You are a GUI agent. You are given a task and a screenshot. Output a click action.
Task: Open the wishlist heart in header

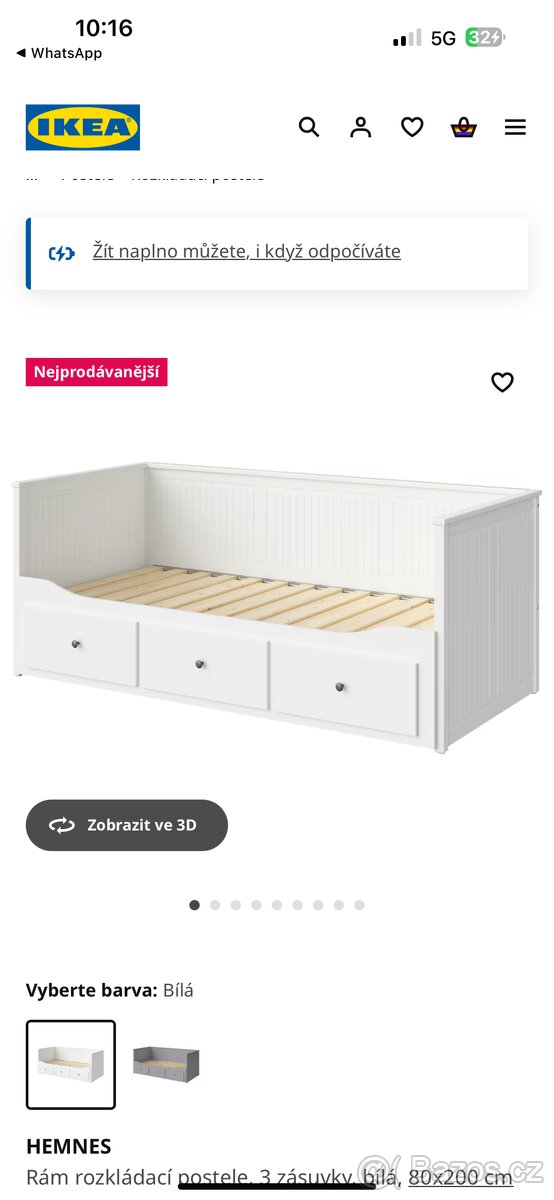coord(412,127)
